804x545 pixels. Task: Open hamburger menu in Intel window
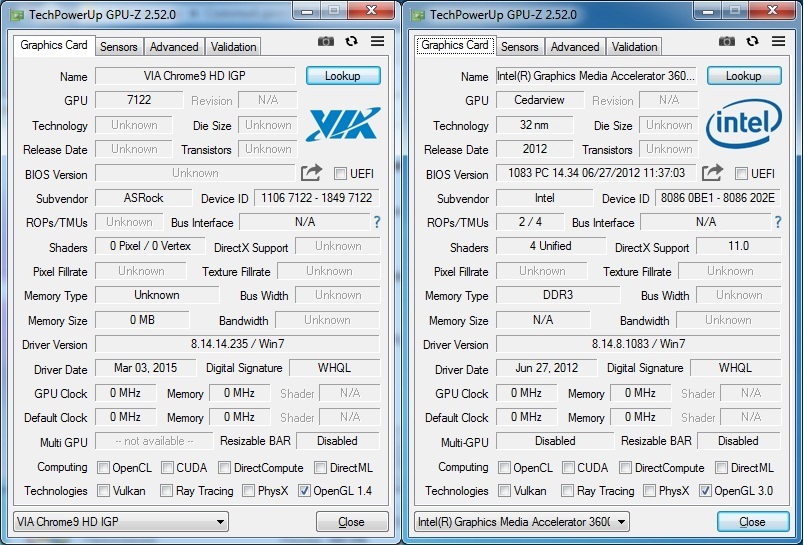pyautogui.click(x=778, y=41)
